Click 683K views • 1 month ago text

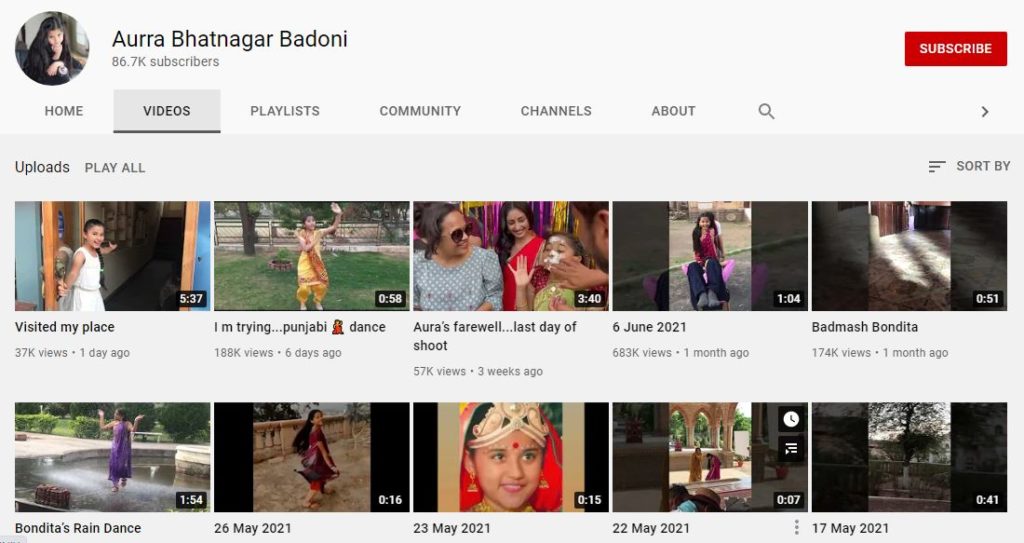680,353
